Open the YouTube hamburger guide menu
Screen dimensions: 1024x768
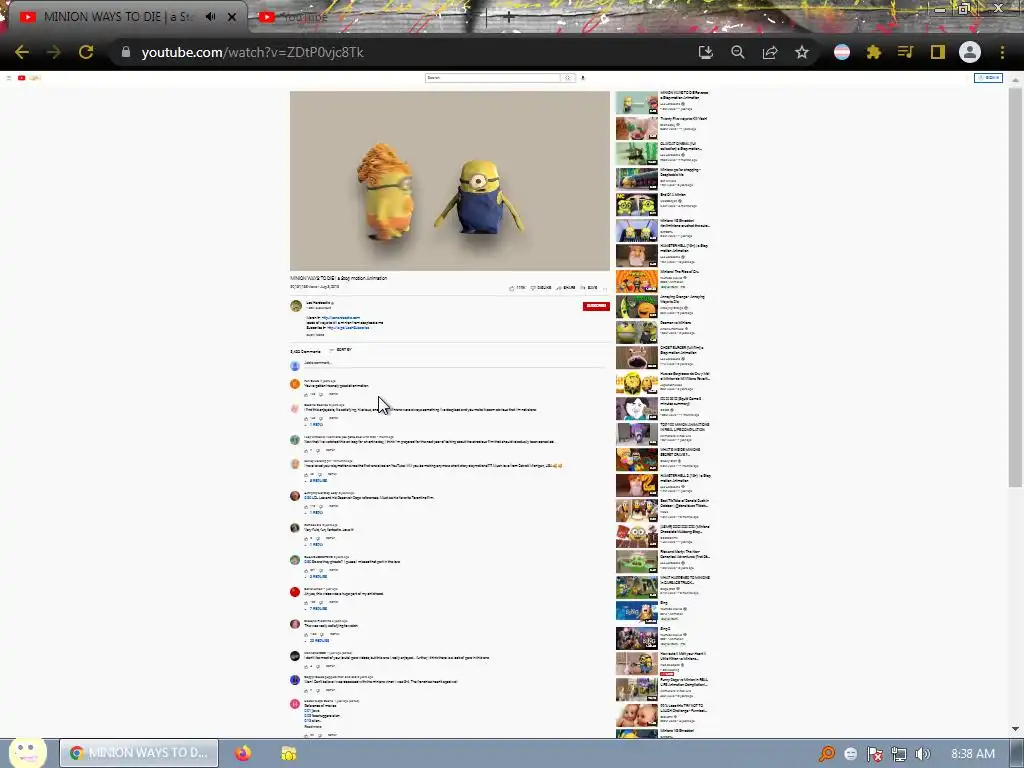9,78
